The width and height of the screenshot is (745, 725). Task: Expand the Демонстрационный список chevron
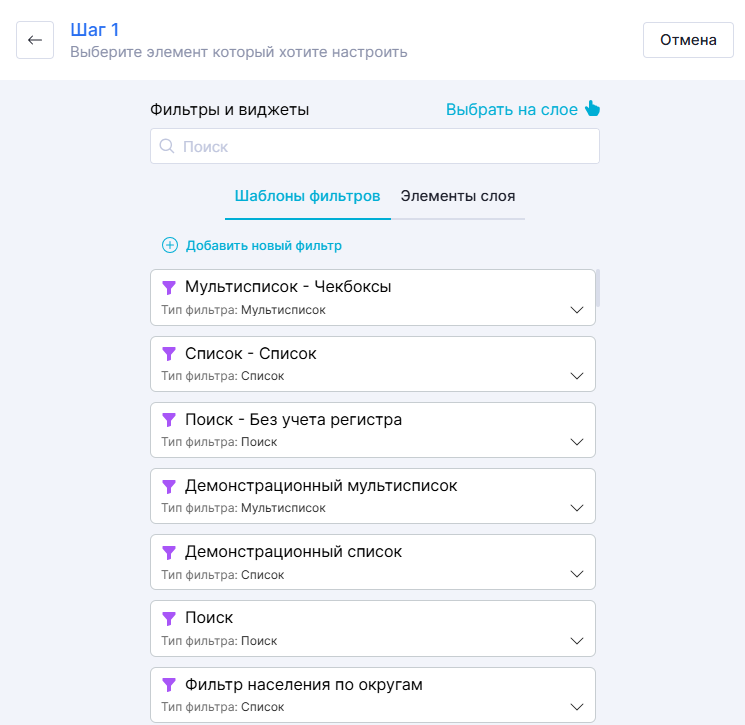(576, 575)
